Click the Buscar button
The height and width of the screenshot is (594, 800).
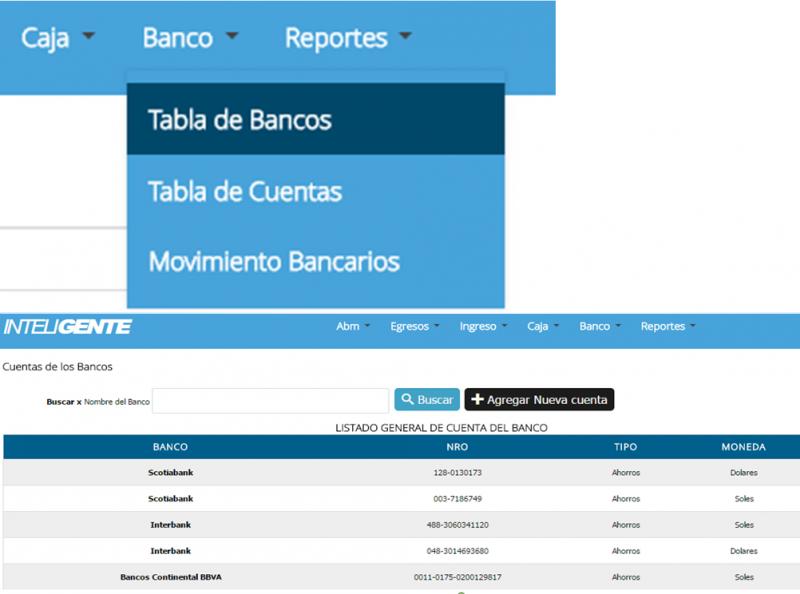coord(427,400)
